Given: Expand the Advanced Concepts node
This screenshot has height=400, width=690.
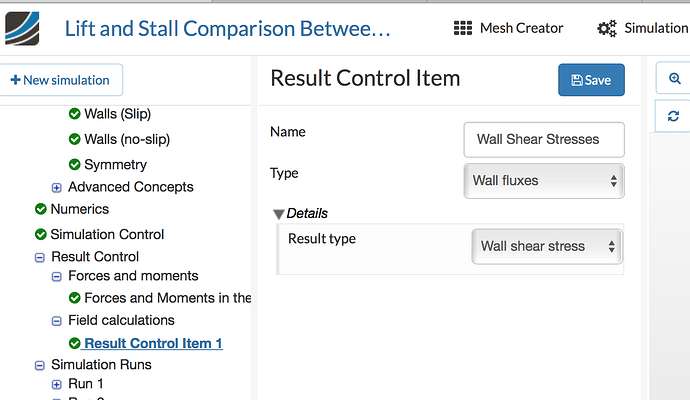Looking at the screenshot, I should tap(57, 187).
